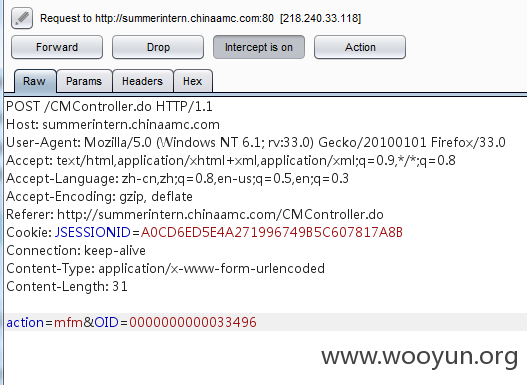Viewport: 527px width, 385px height.
Task: Switch to the Raw tab
Action: point(35,81)
